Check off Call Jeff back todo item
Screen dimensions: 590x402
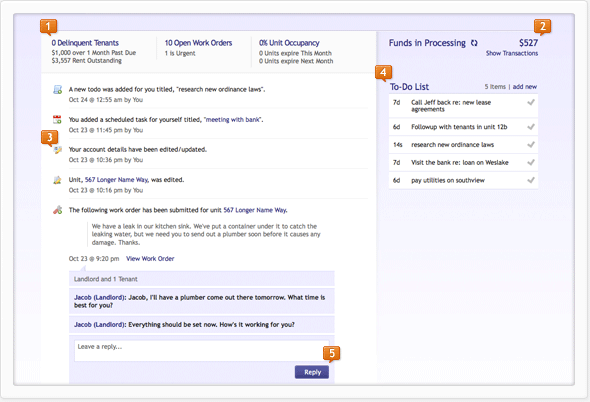tap(531, 102)
